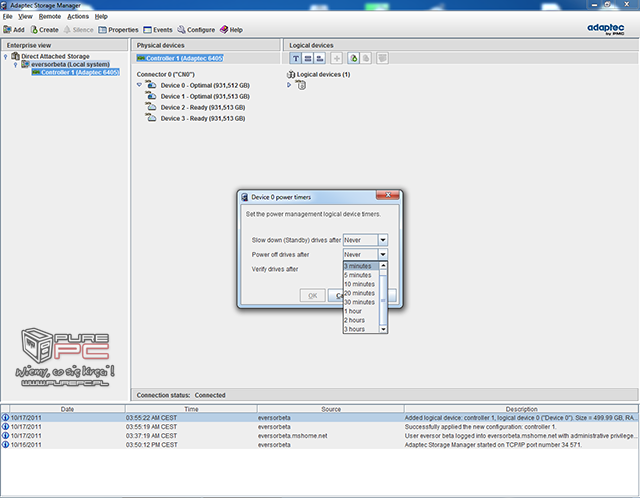Viewport: 640px width, 498px height.
Task: Click the Help book icon in the toolbar
Action: click(x=229, y=30)
